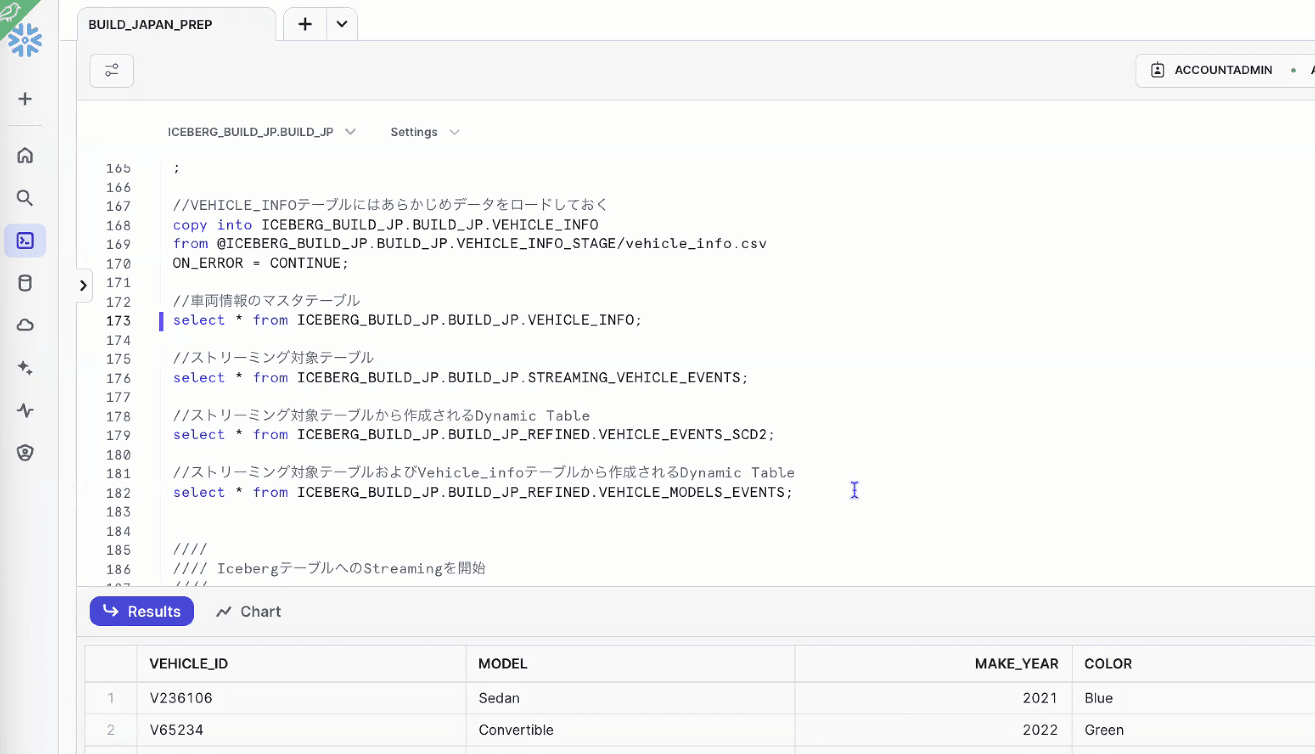This screenshot has width=1315, height=754.
Task: Open the Data database icon in sidebar
Action: pyautogui.click(x=25, y=283)
